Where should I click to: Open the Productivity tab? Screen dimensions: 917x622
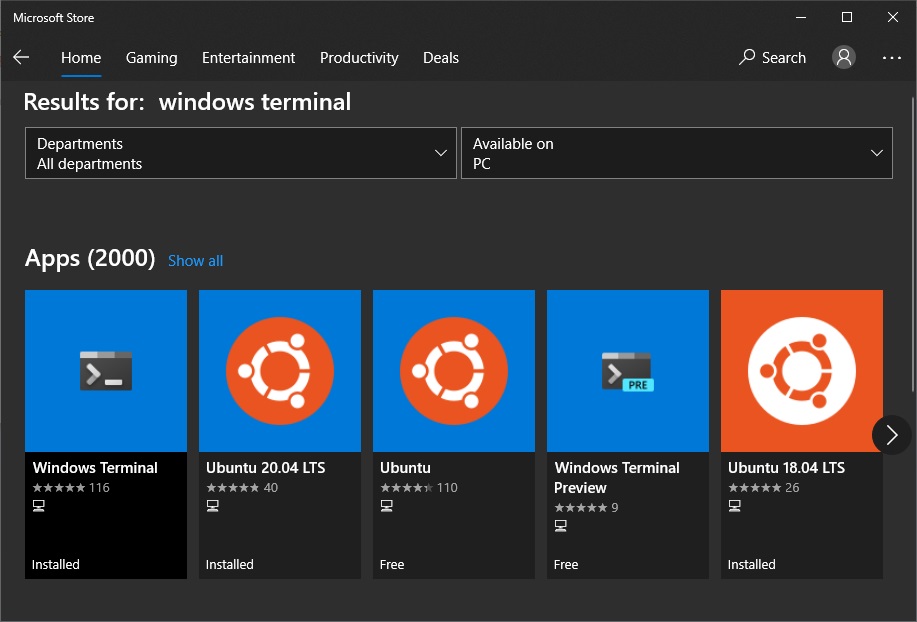click(x=359, y=58)
